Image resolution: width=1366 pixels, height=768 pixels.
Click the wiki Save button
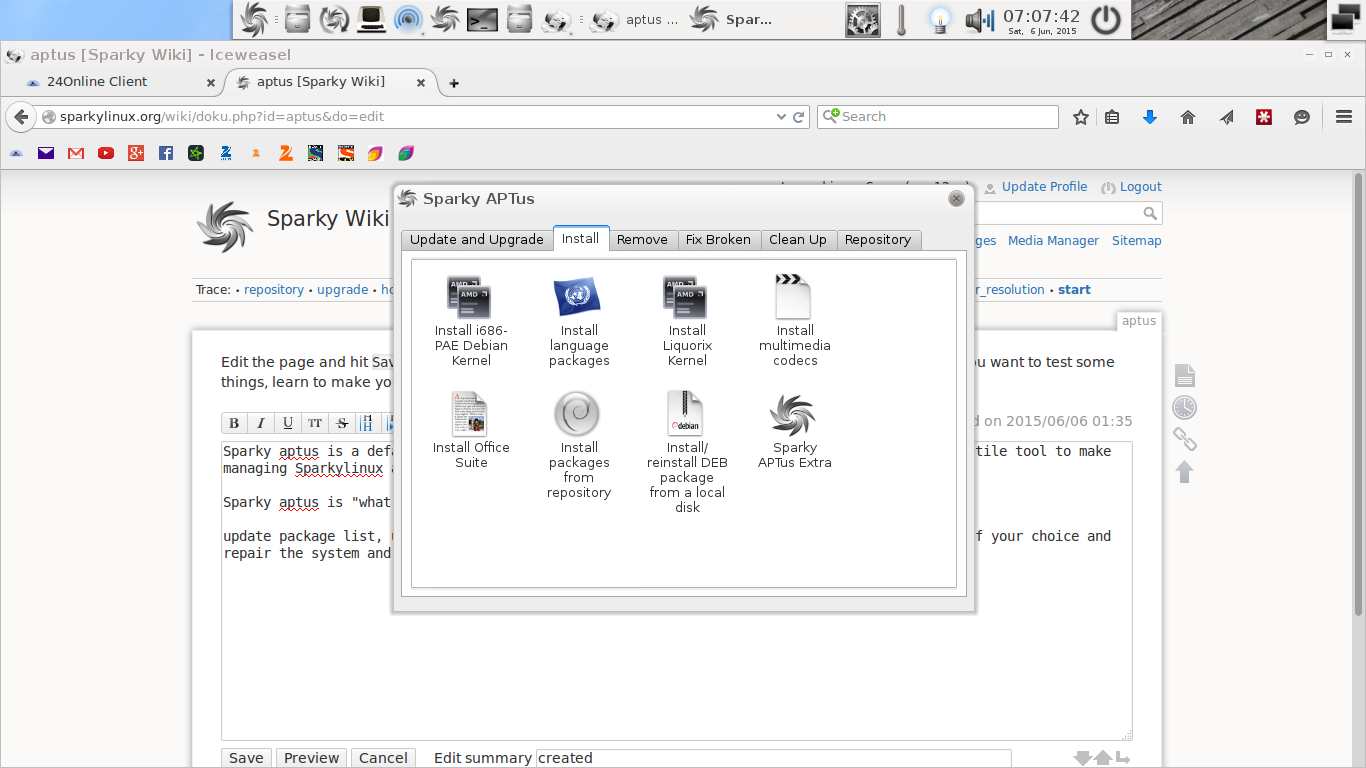pos(246,758)
